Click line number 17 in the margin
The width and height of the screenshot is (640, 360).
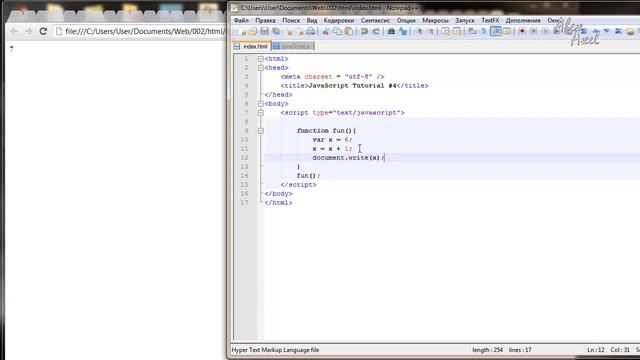coord(244,202)
